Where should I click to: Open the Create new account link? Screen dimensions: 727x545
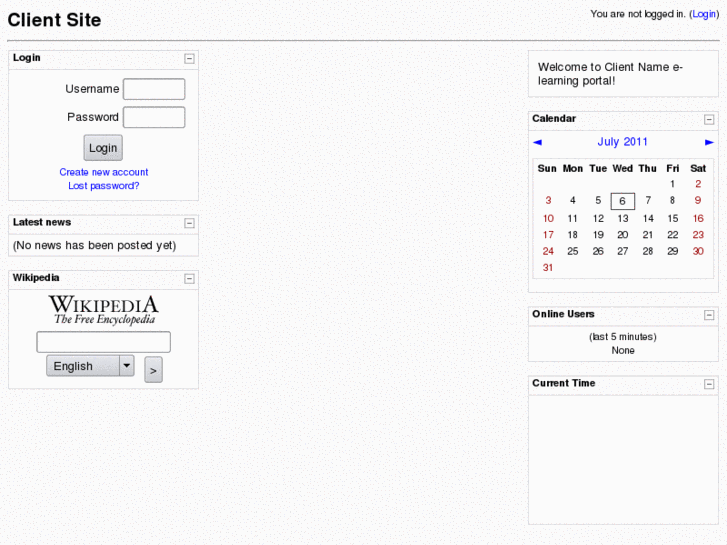pos(104,172)
